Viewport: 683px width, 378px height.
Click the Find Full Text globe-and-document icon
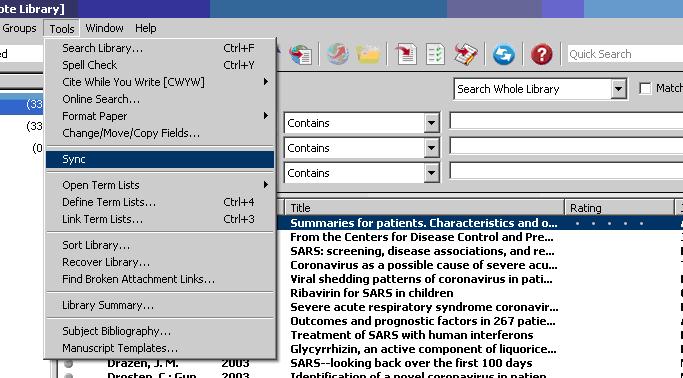[301, 54]
